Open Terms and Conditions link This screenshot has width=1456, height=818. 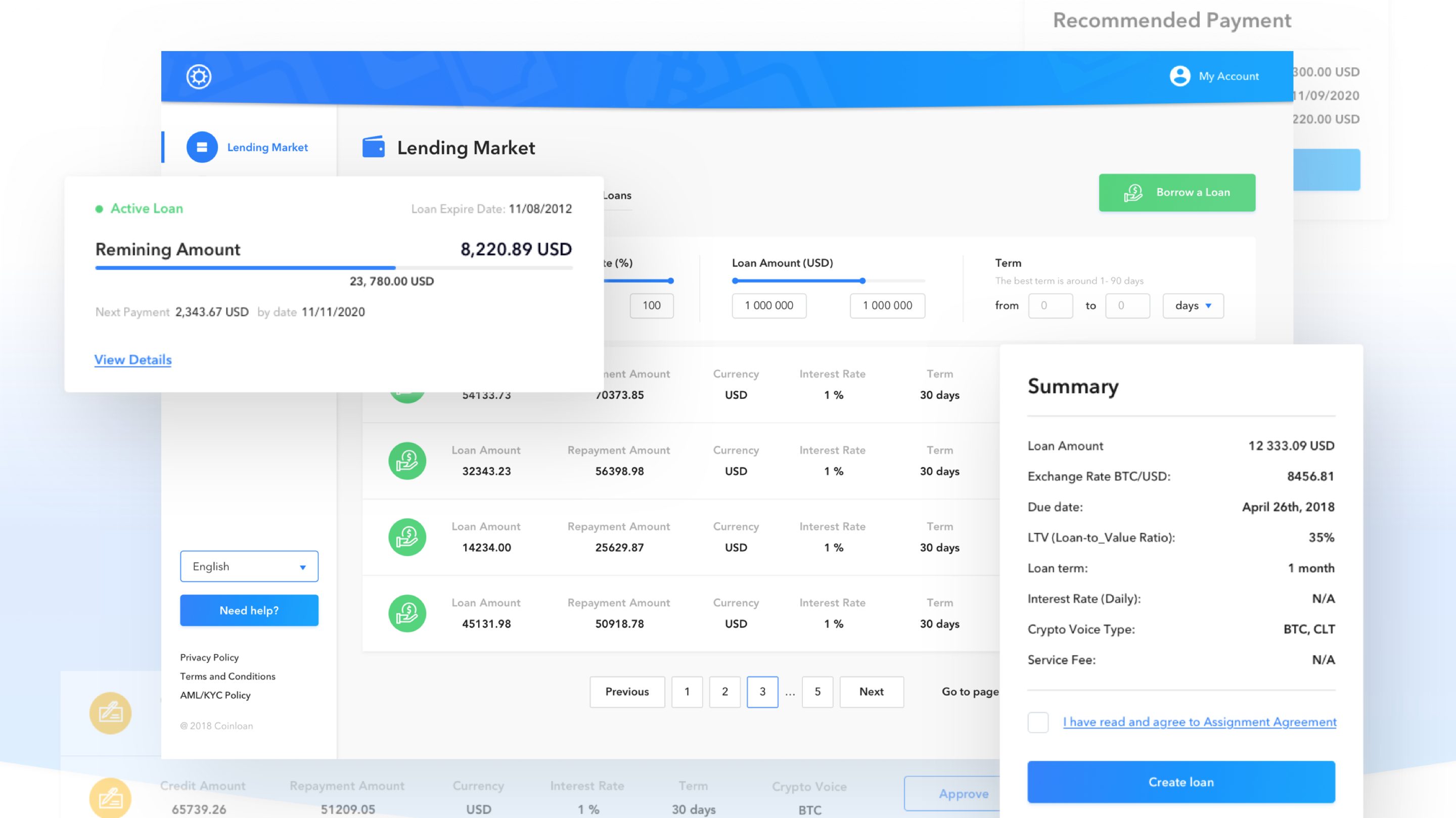click(x=228, y=676)
